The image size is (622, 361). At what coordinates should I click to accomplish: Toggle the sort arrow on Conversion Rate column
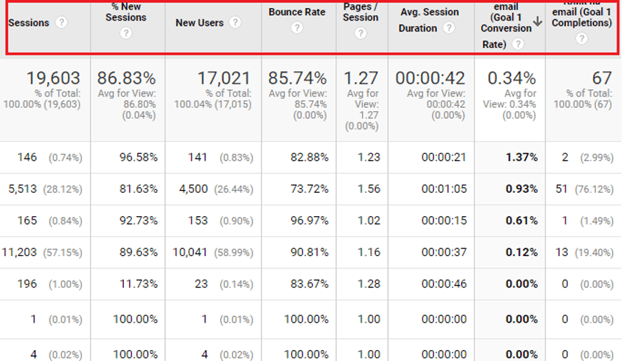(x=538, y=21)
